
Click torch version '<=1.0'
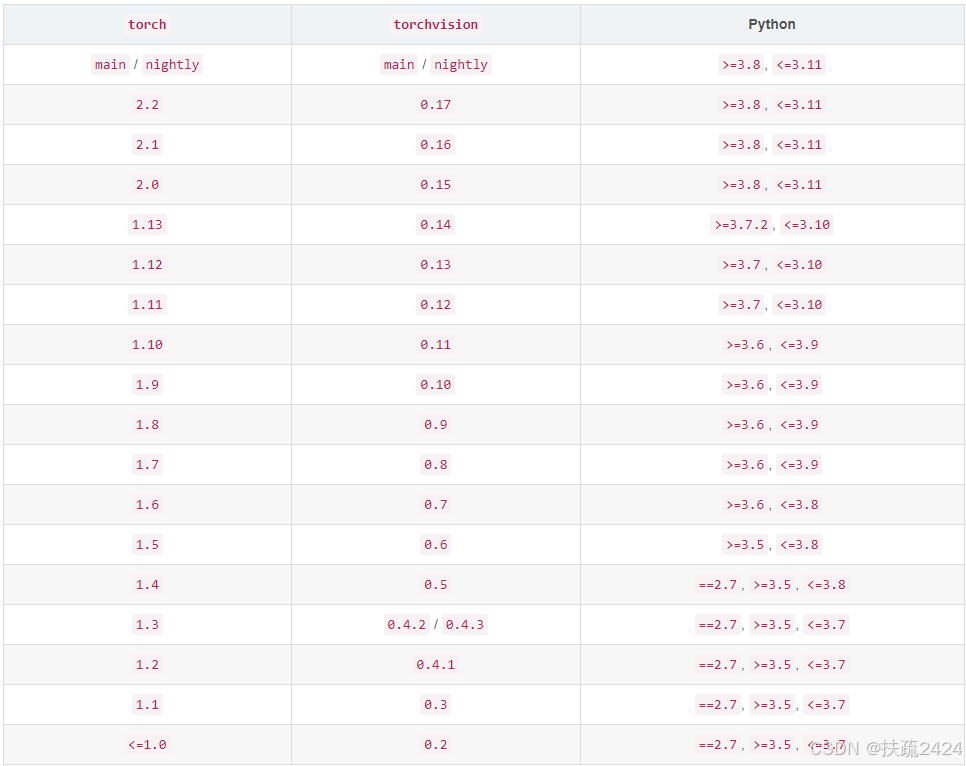pyautogui.click(x=147, y=746)
